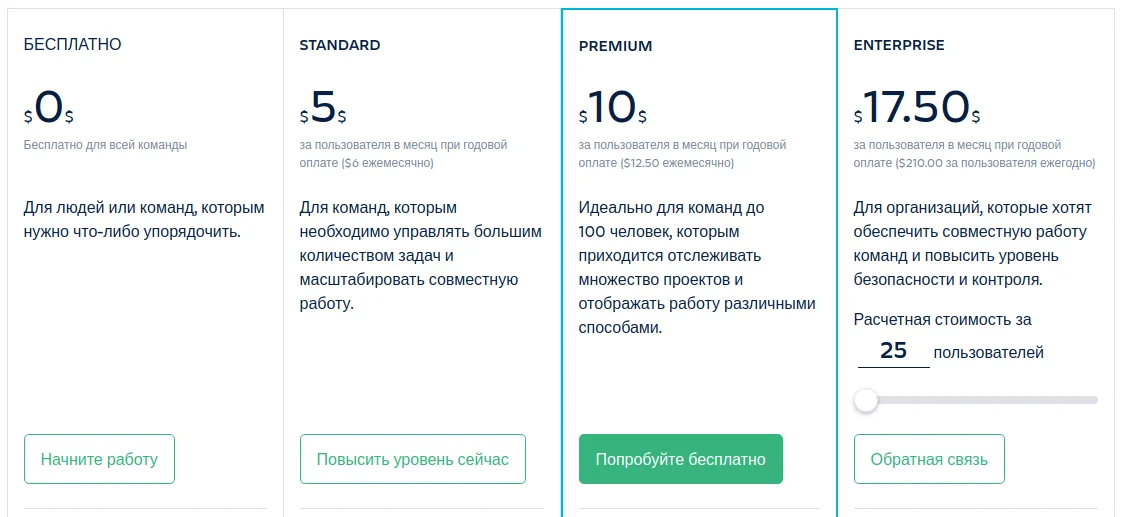Click the ENTERPRISE plan title
This screenshot has height=517, width=1122.
click(x=899, y=45)
